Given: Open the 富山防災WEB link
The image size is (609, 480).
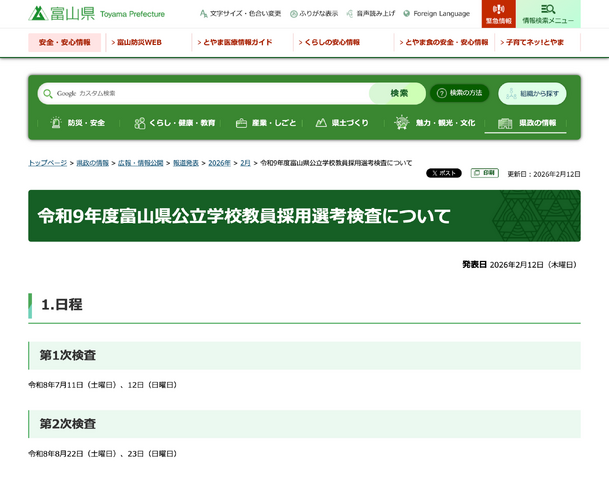Looking at the screenshot, I should click(136, 42).
